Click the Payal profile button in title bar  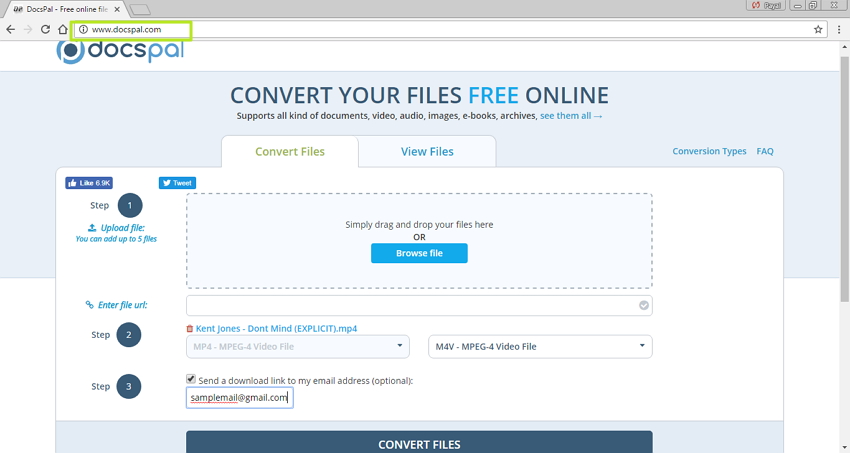click(767, 5)
